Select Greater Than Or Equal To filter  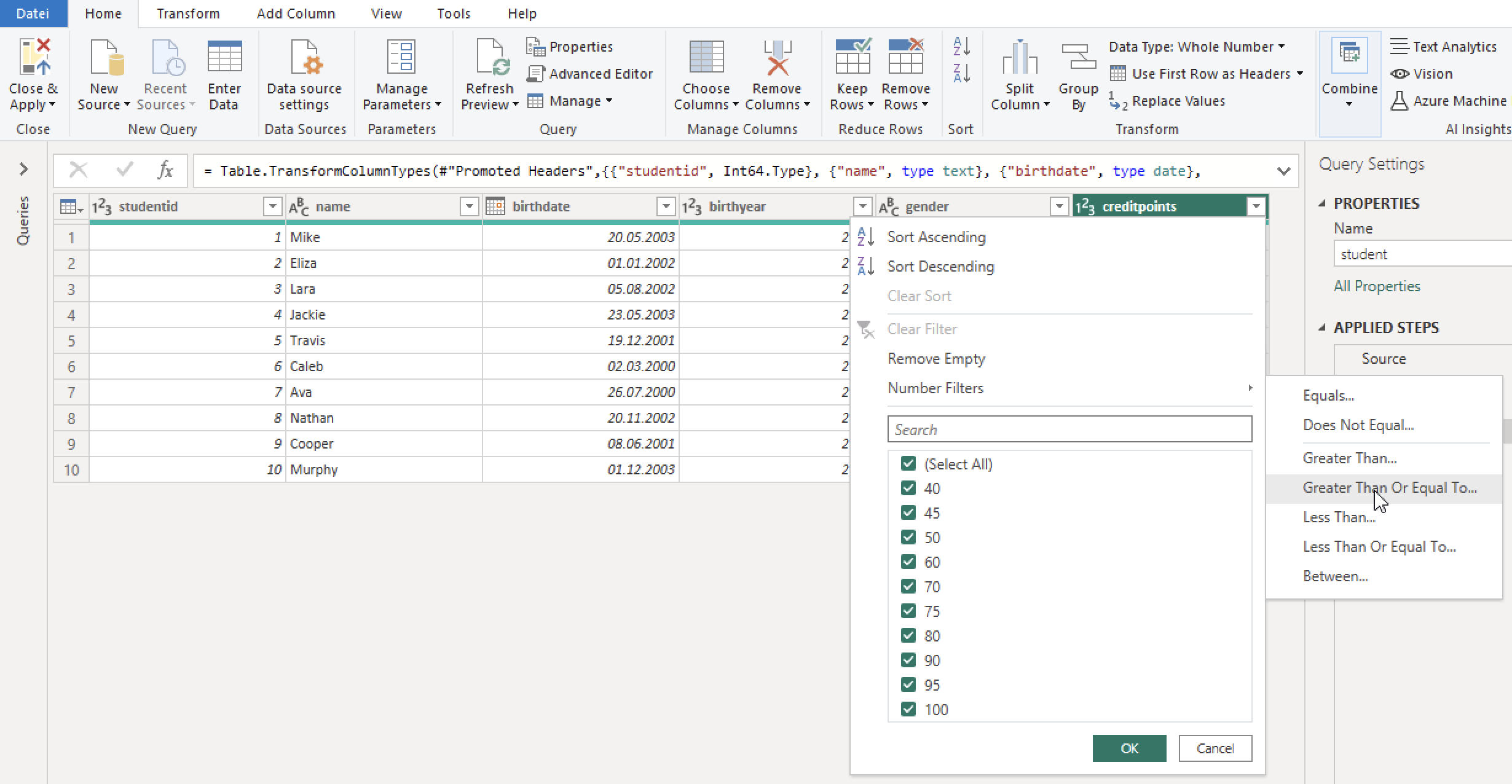click(1390, 487)
